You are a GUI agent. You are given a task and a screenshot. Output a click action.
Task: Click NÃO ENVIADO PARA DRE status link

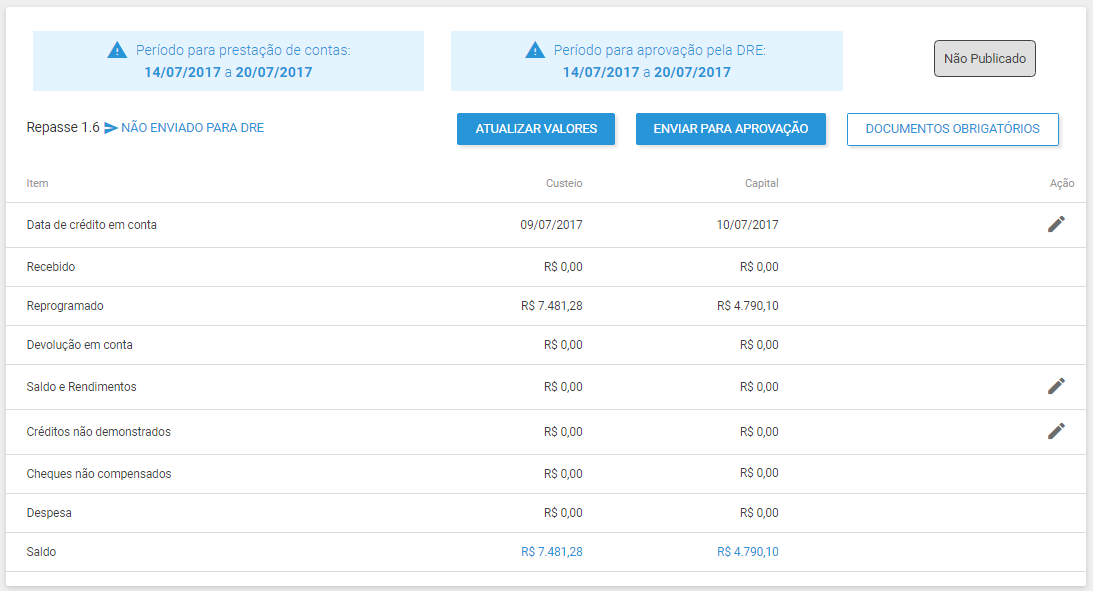193,128
